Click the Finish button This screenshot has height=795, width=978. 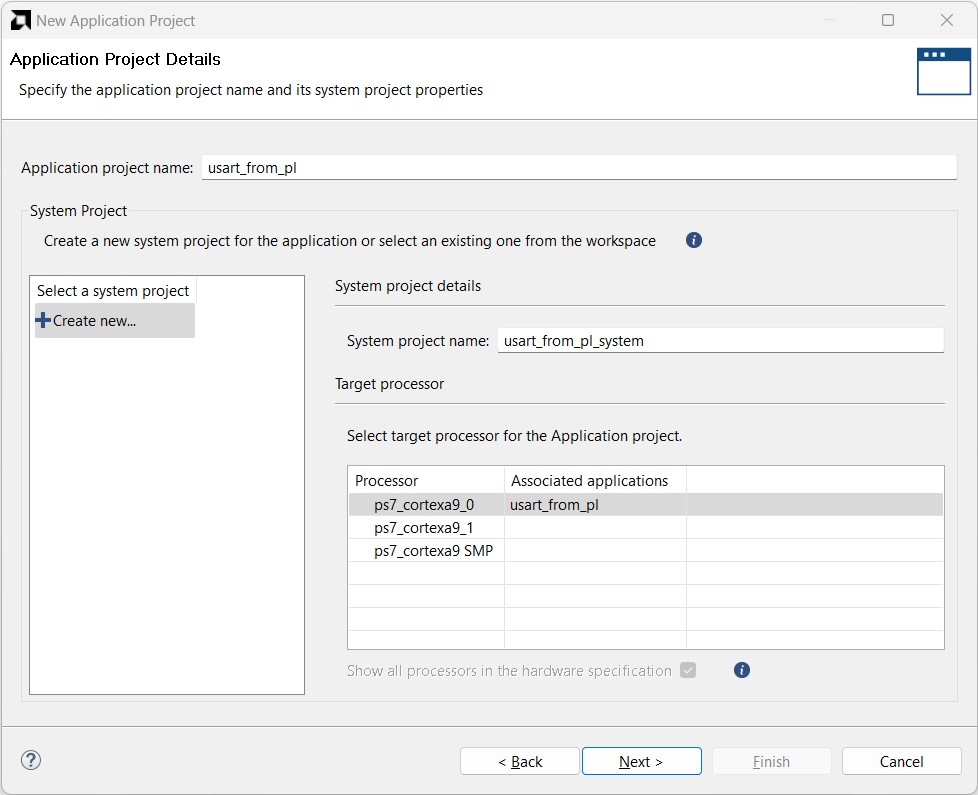pyautogui.click(x=772, y=761)
